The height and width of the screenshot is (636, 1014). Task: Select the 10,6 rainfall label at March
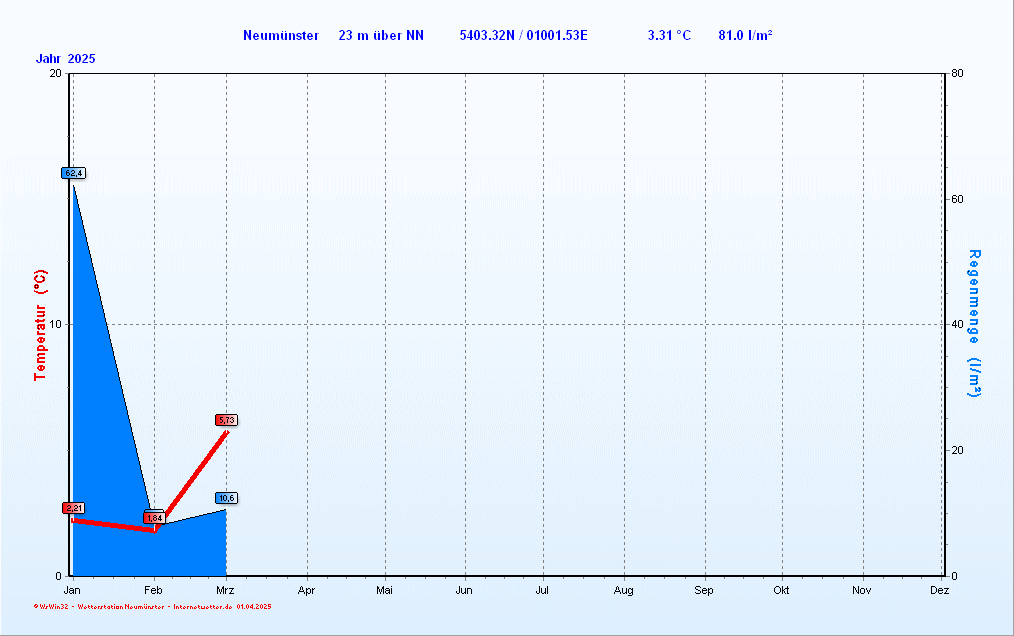tap(226, 498)
